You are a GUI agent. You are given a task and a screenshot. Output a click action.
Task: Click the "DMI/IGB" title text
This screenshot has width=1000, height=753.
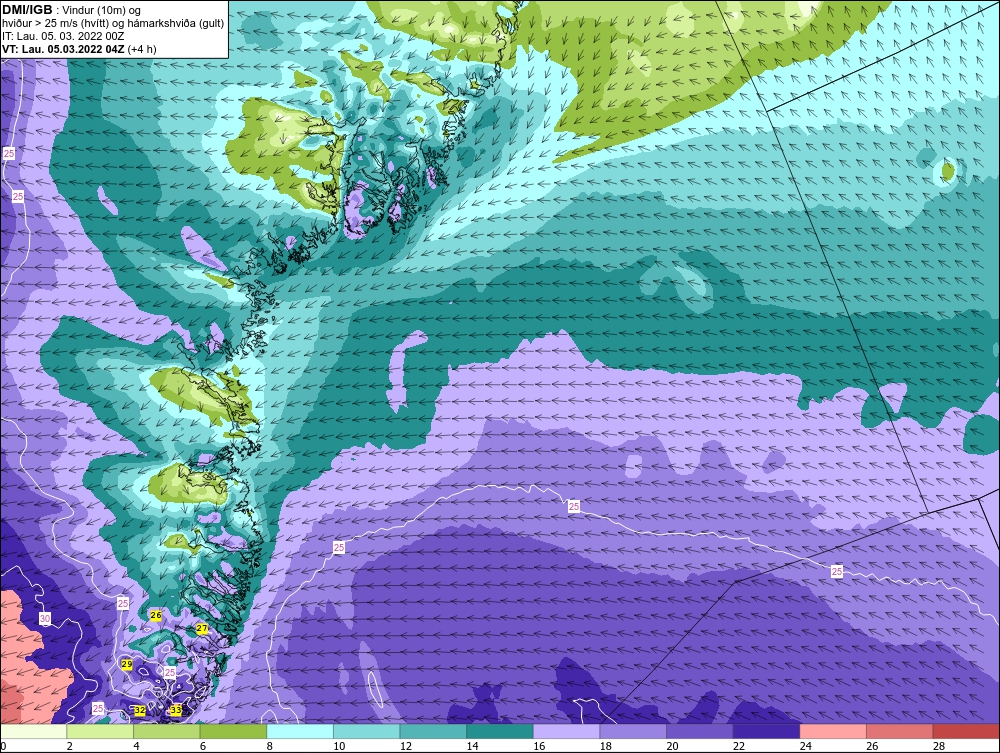pos(27,10)
